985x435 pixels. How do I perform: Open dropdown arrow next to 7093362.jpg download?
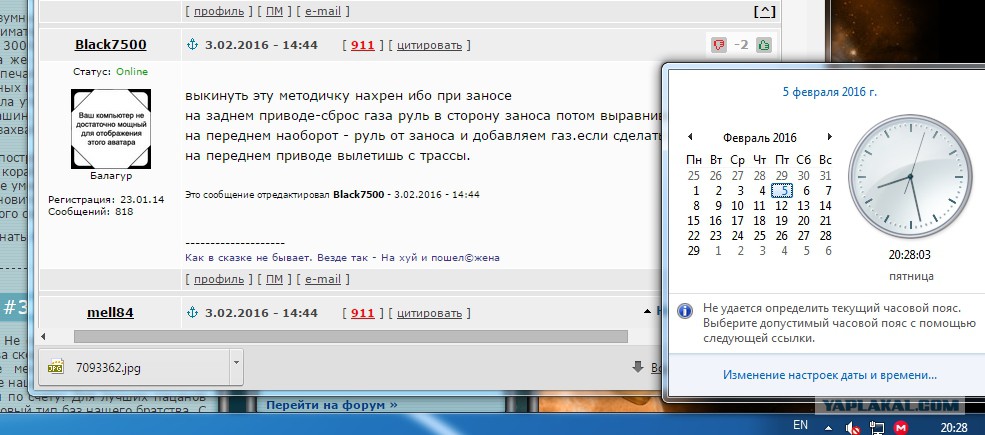(x=234, y=364)
